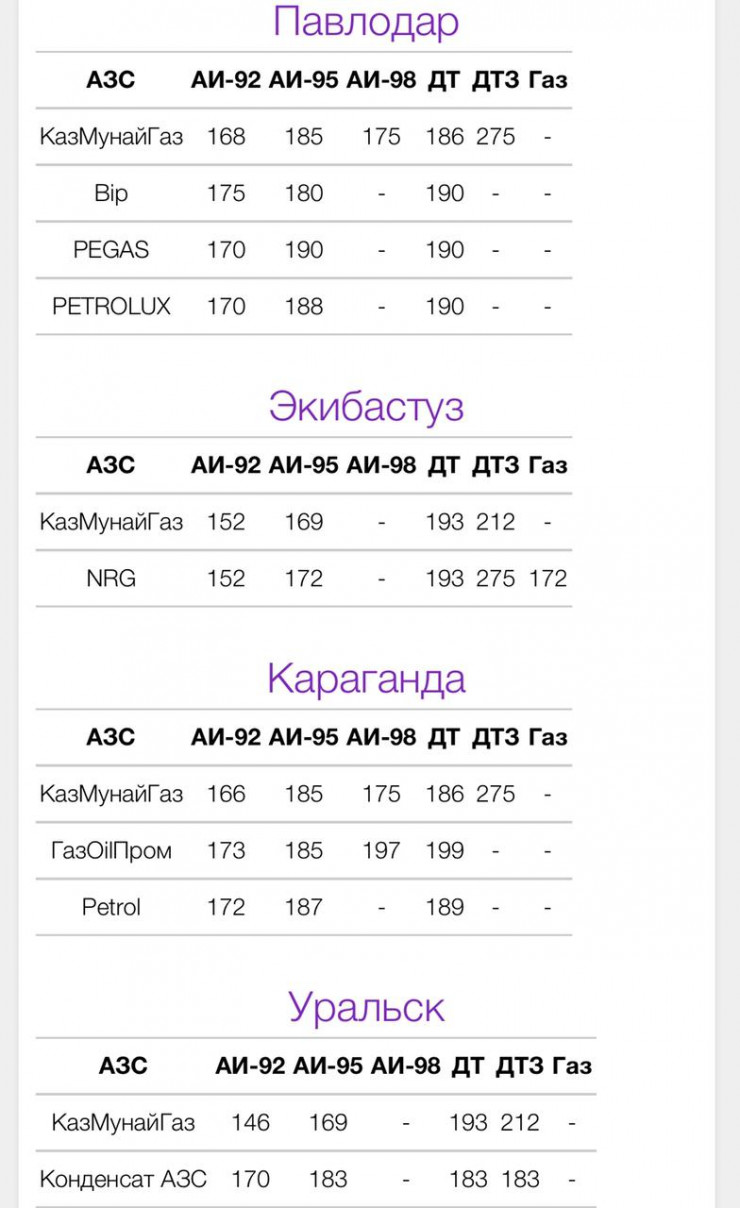Select the ГазOilПром station name
Image resolution: width=740 pixels, height=1208 pixels.
(111, 851)
